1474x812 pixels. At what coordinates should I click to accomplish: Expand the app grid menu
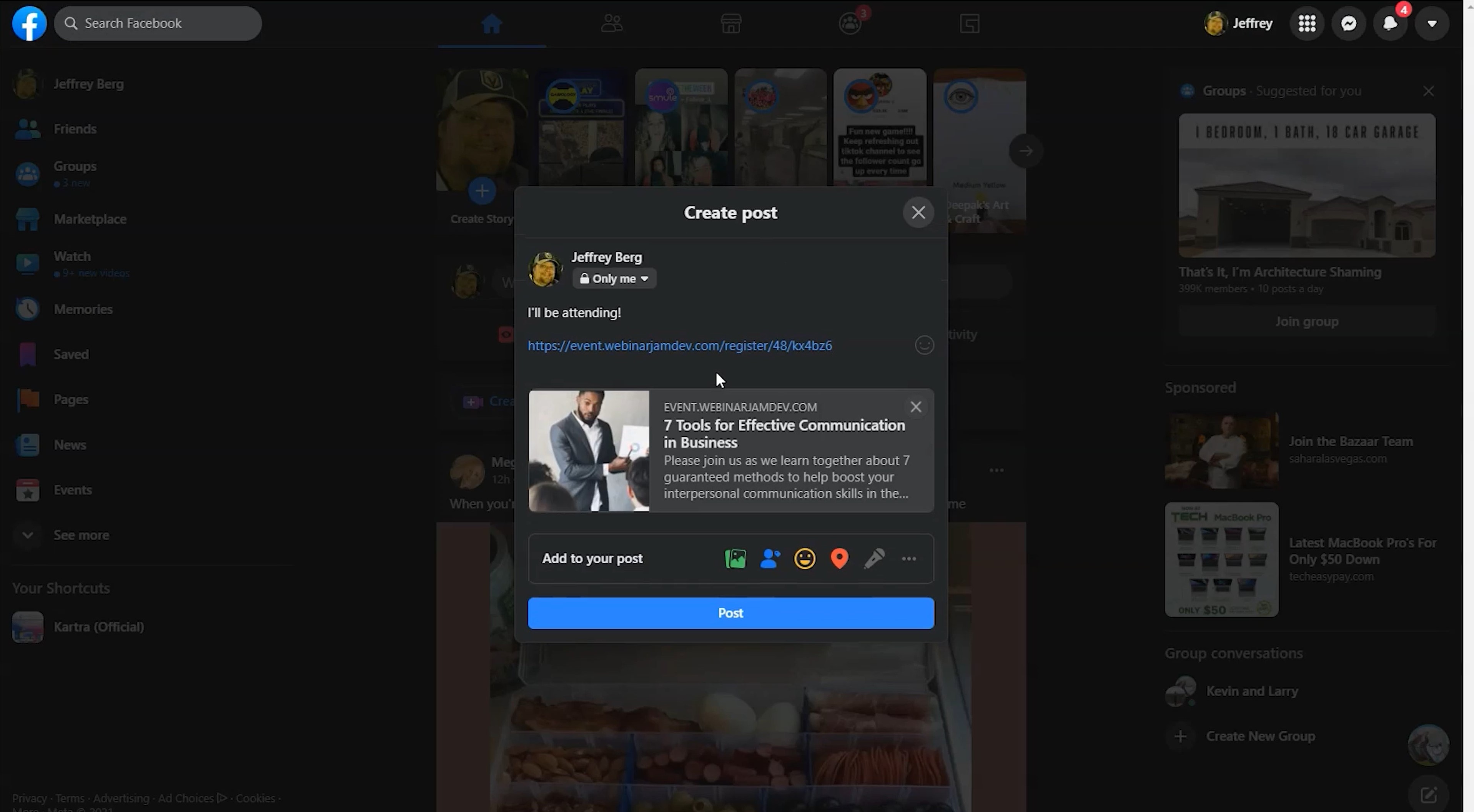click(x=1308, y=22)
